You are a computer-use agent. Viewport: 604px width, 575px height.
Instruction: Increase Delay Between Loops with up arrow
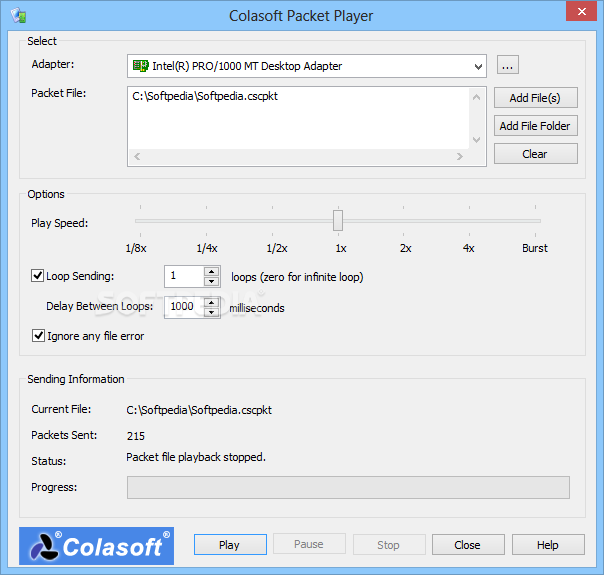[x=211, y=302]
